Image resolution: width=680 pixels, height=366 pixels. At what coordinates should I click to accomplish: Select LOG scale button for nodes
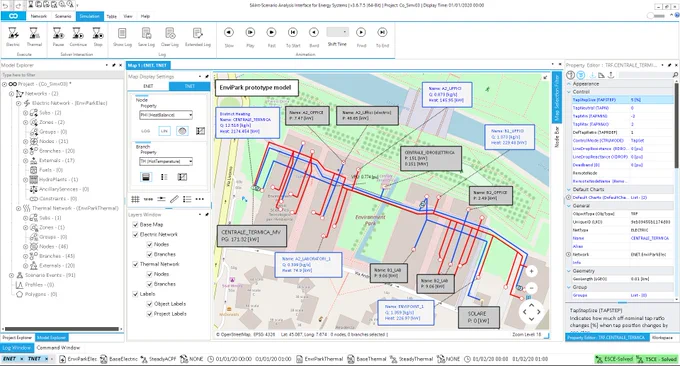click(146, 131)
